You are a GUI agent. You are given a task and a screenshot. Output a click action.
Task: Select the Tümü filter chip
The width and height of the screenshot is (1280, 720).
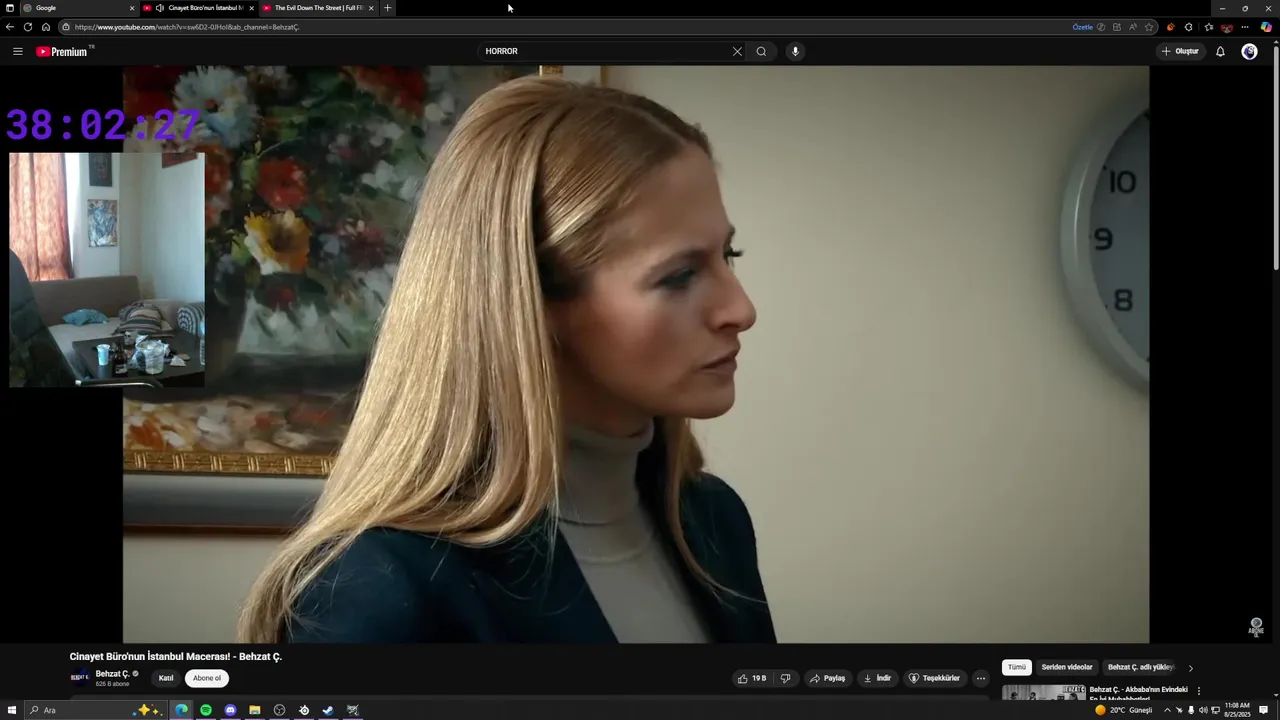[x=1017, y=667]
